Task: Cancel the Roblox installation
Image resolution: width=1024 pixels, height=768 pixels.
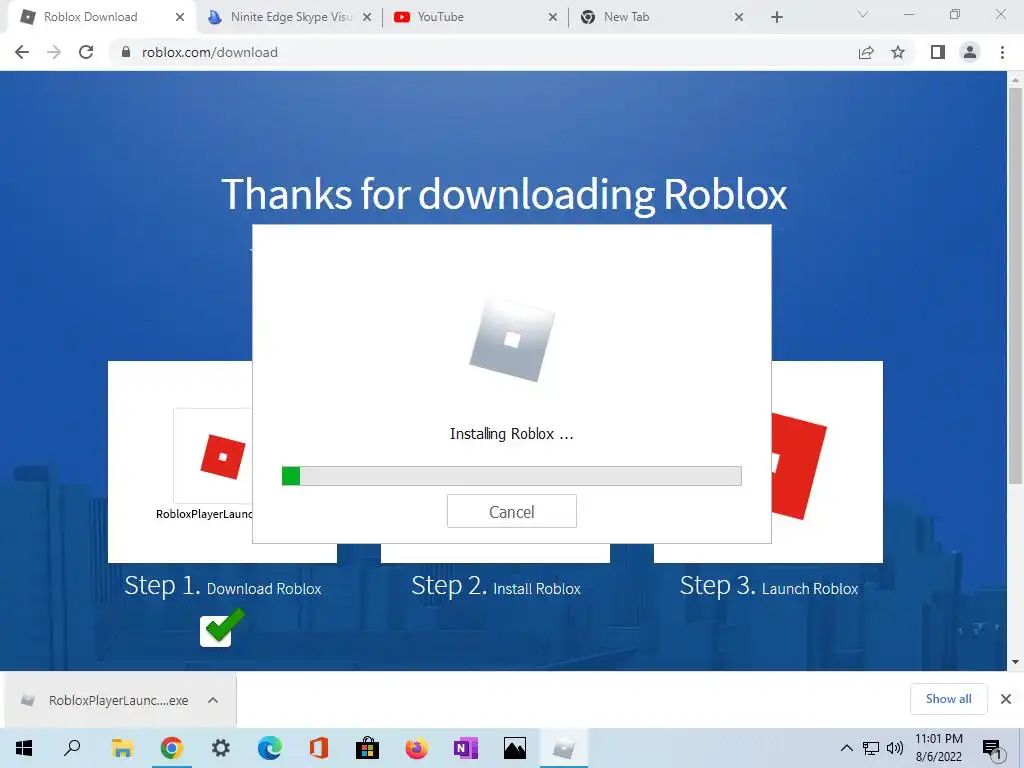Action: pyautogui.click(x=511, y=511)
